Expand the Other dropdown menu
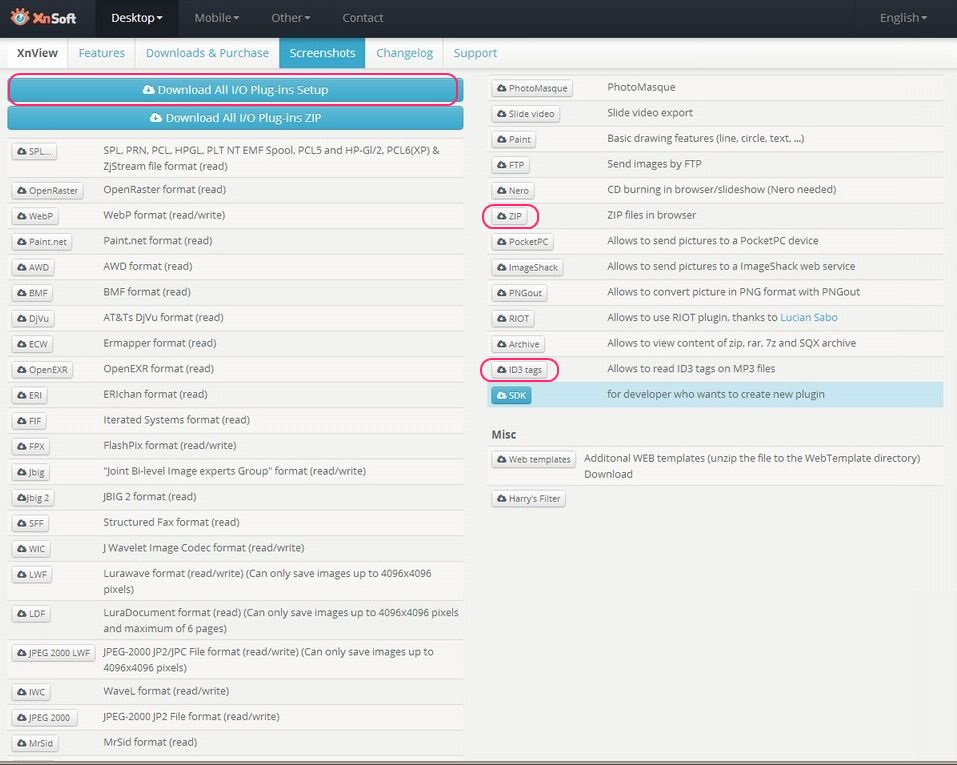The height and width of the screenshot is (765, 957). coord(291,18)
